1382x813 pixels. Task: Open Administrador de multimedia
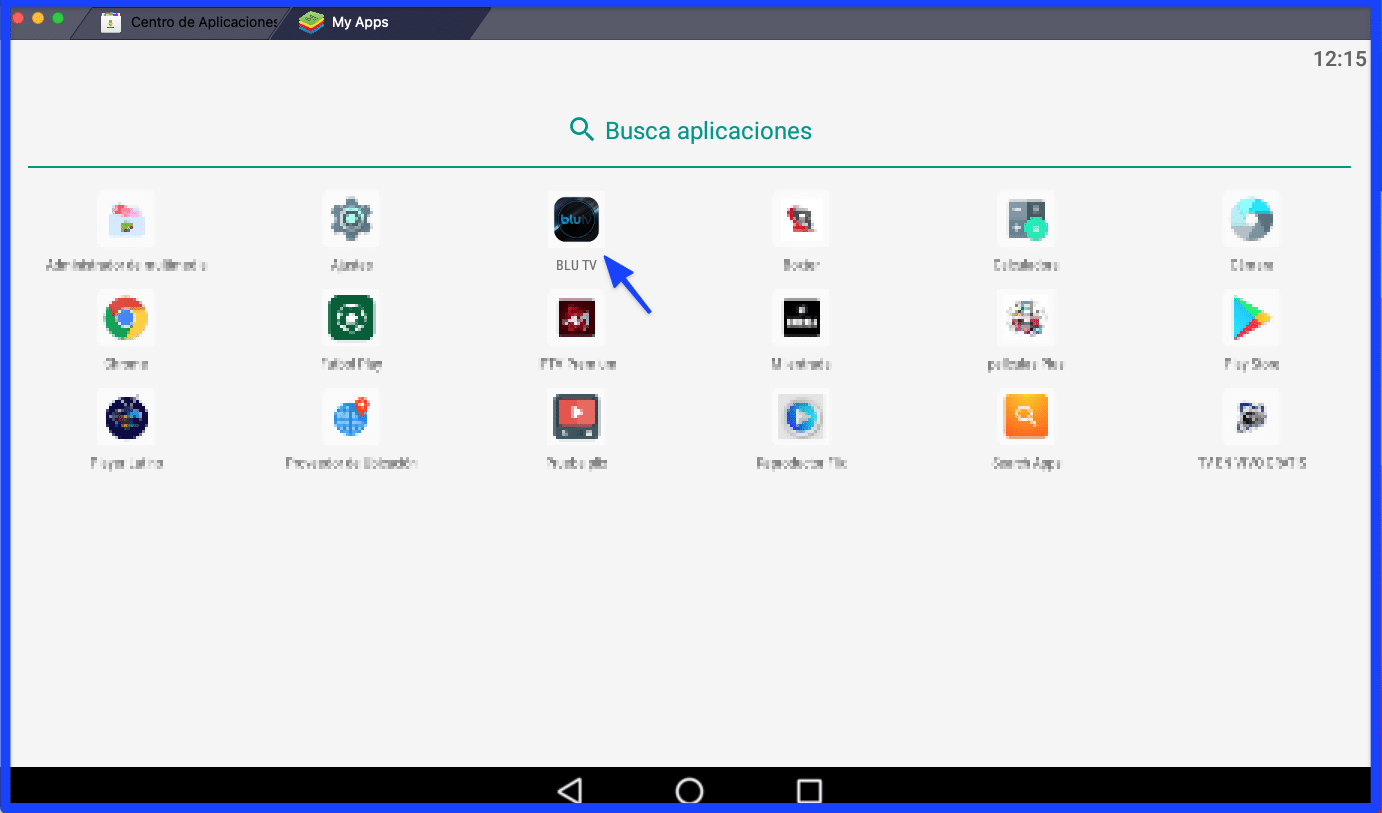pyautogui.click(x=126, y=219)
